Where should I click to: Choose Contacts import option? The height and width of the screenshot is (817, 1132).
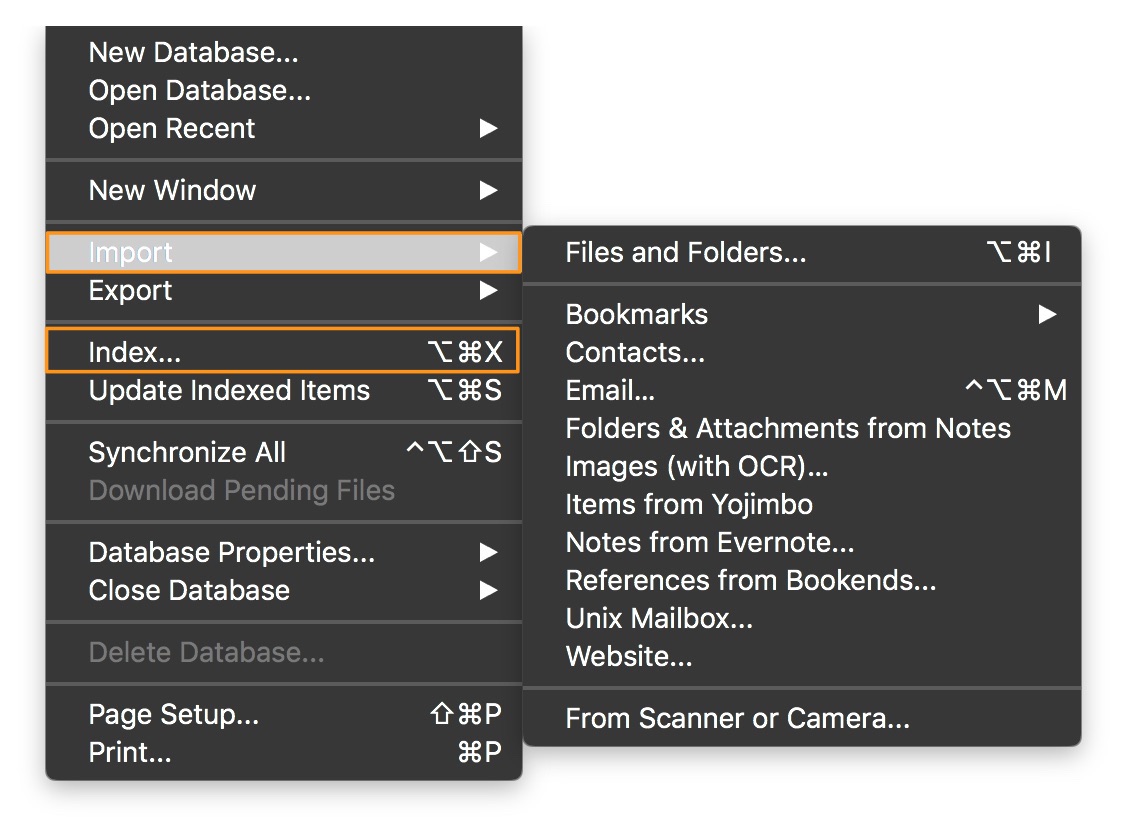[635, 353]
